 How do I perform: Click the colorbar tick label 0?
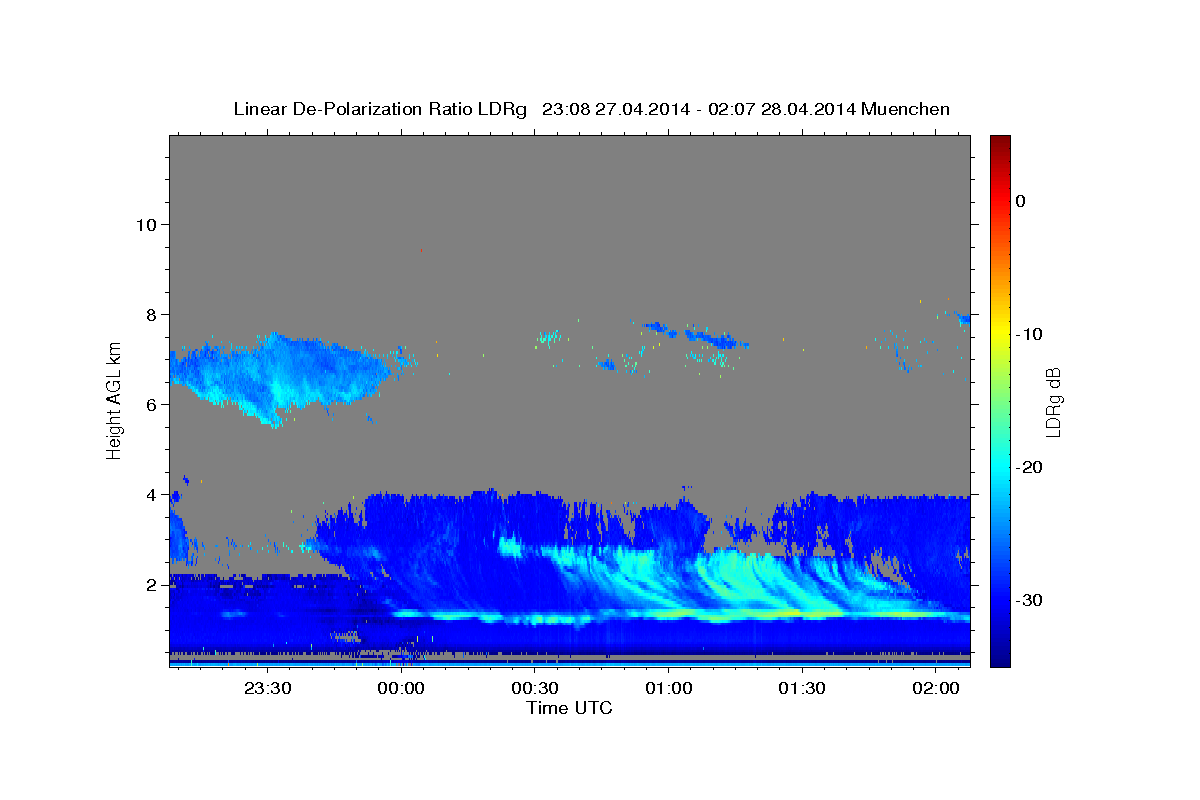click(1020, 201)
